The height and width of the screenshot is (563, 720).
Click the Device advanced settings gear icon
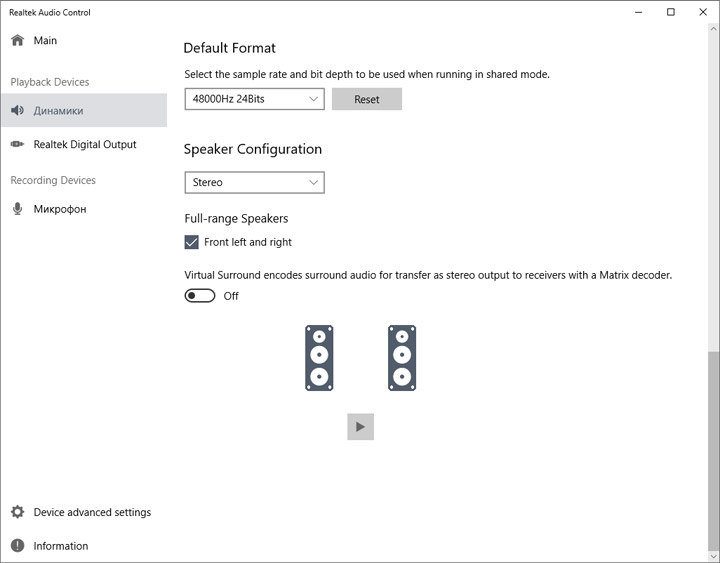17,512
